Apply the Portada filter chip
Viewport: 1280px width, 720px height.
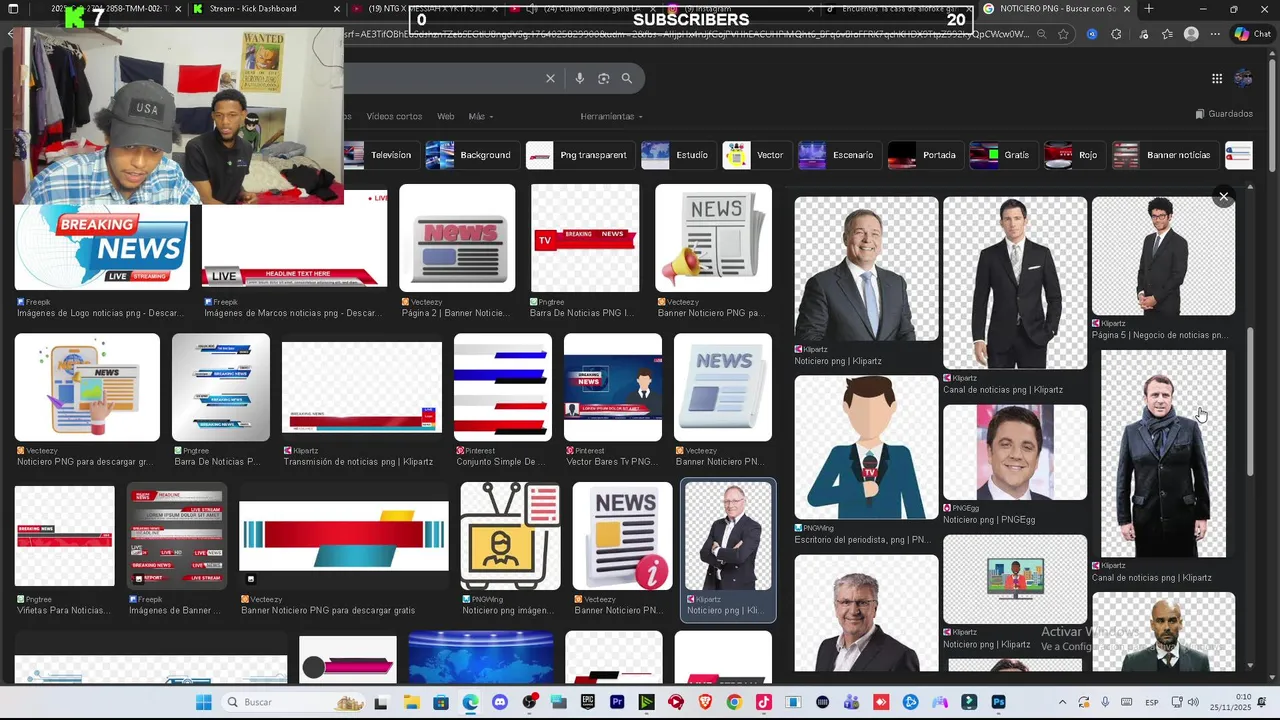pos(925,155)
